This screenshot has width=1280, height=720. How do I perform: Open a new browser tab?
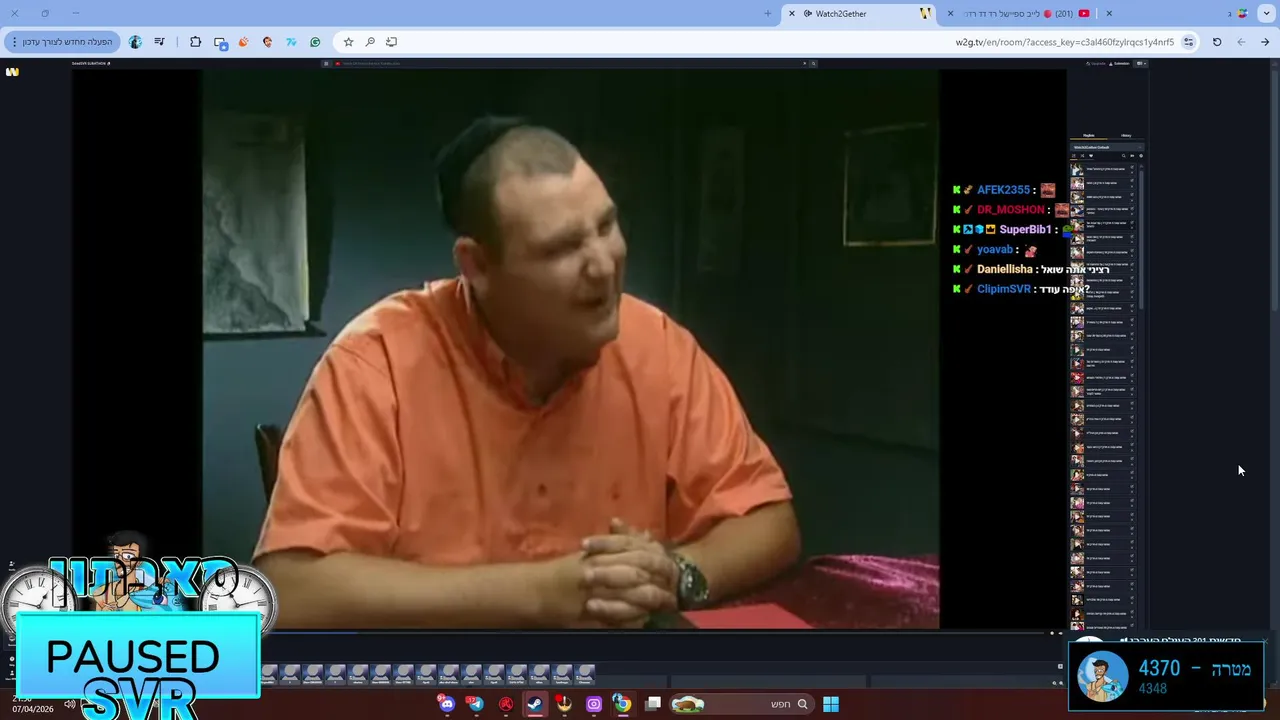[x=768, y=14]
